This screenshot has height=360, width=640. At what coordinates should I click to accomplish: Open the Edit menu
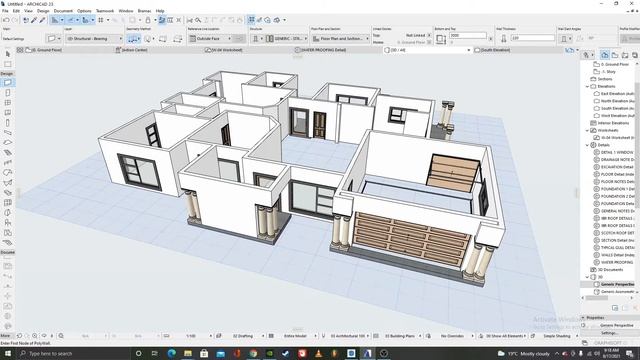pyautogui.click(x=16, y=11)
